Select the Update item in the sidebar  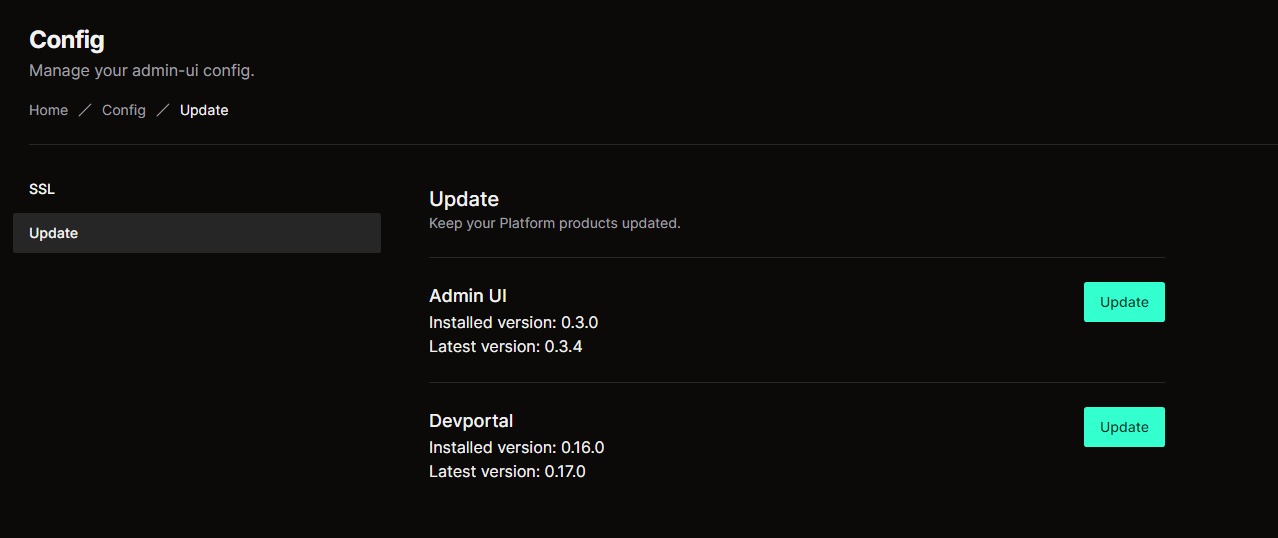click(196, 233)
